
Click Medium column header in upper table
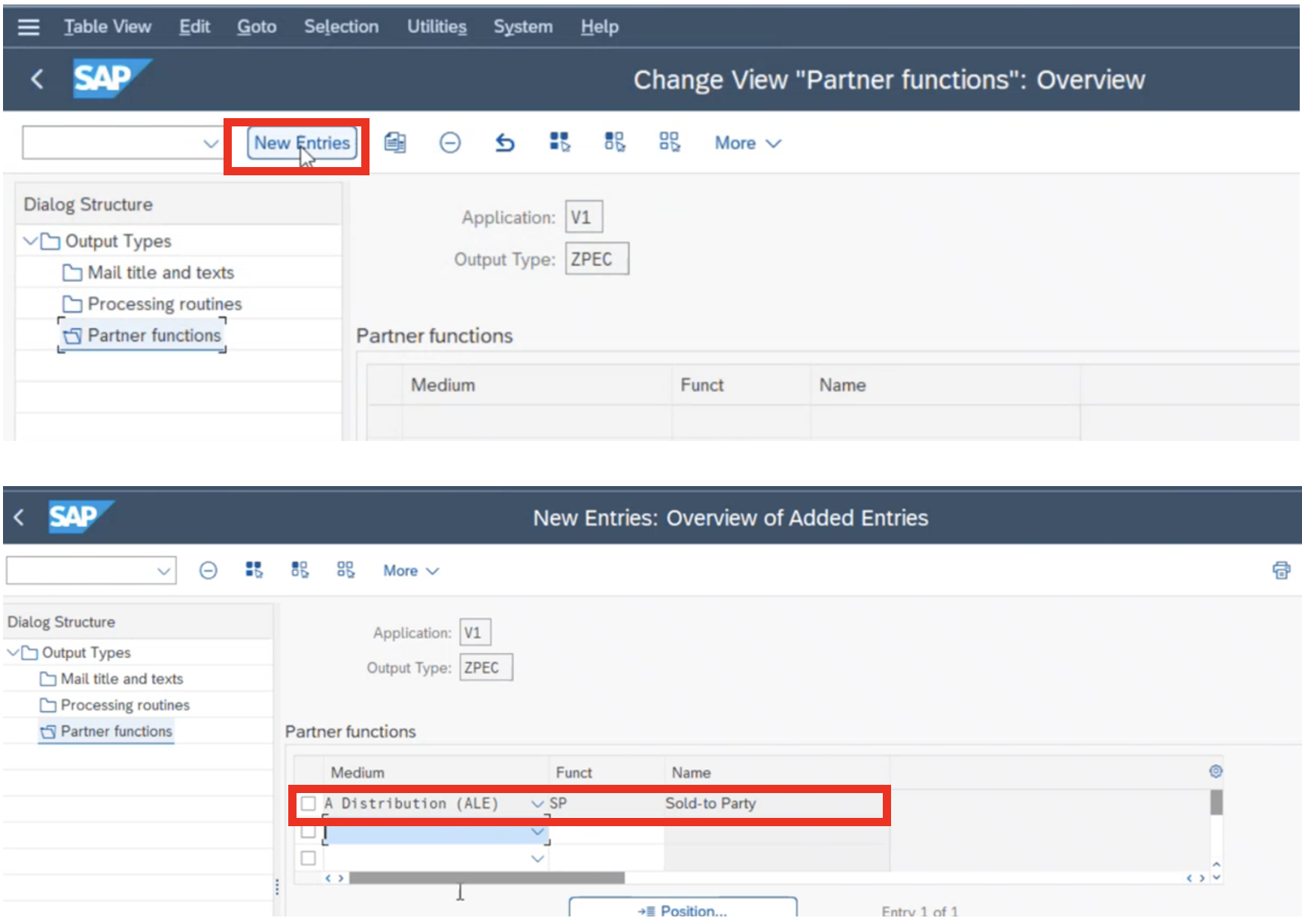pos(537,385)
